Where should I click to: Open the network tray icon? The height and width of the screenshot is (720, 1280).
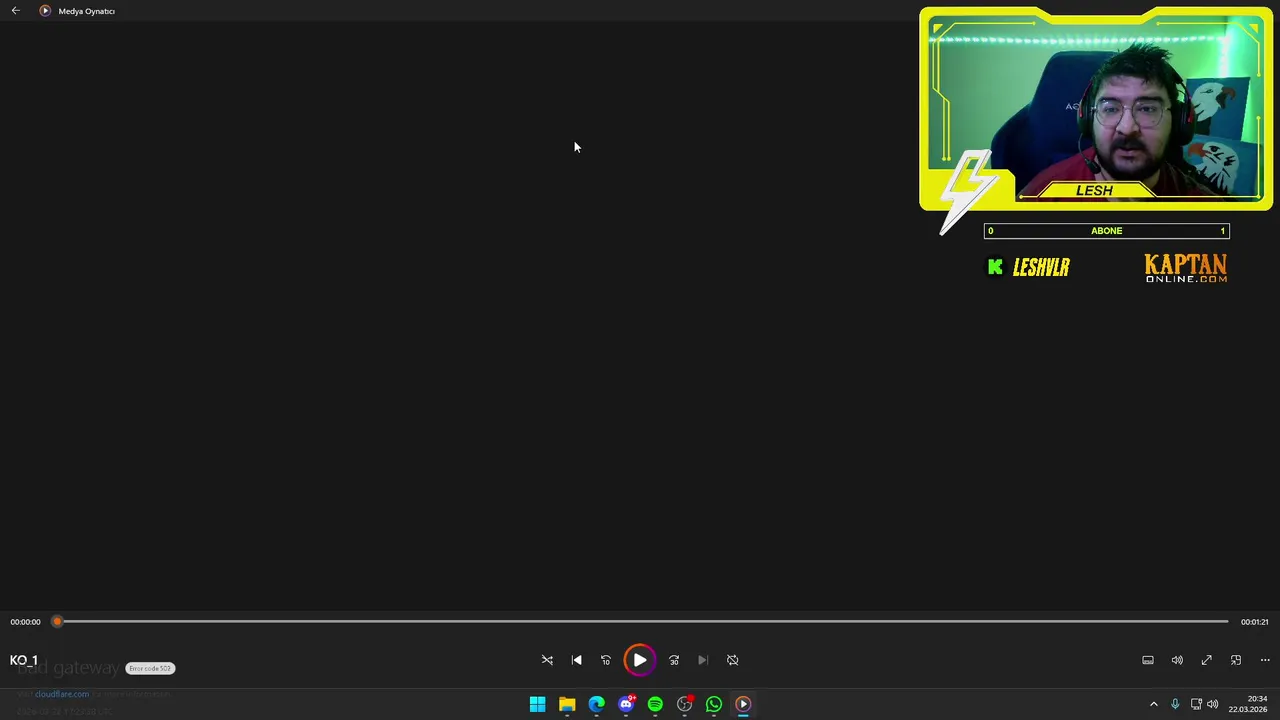(x=1196, y=704)
